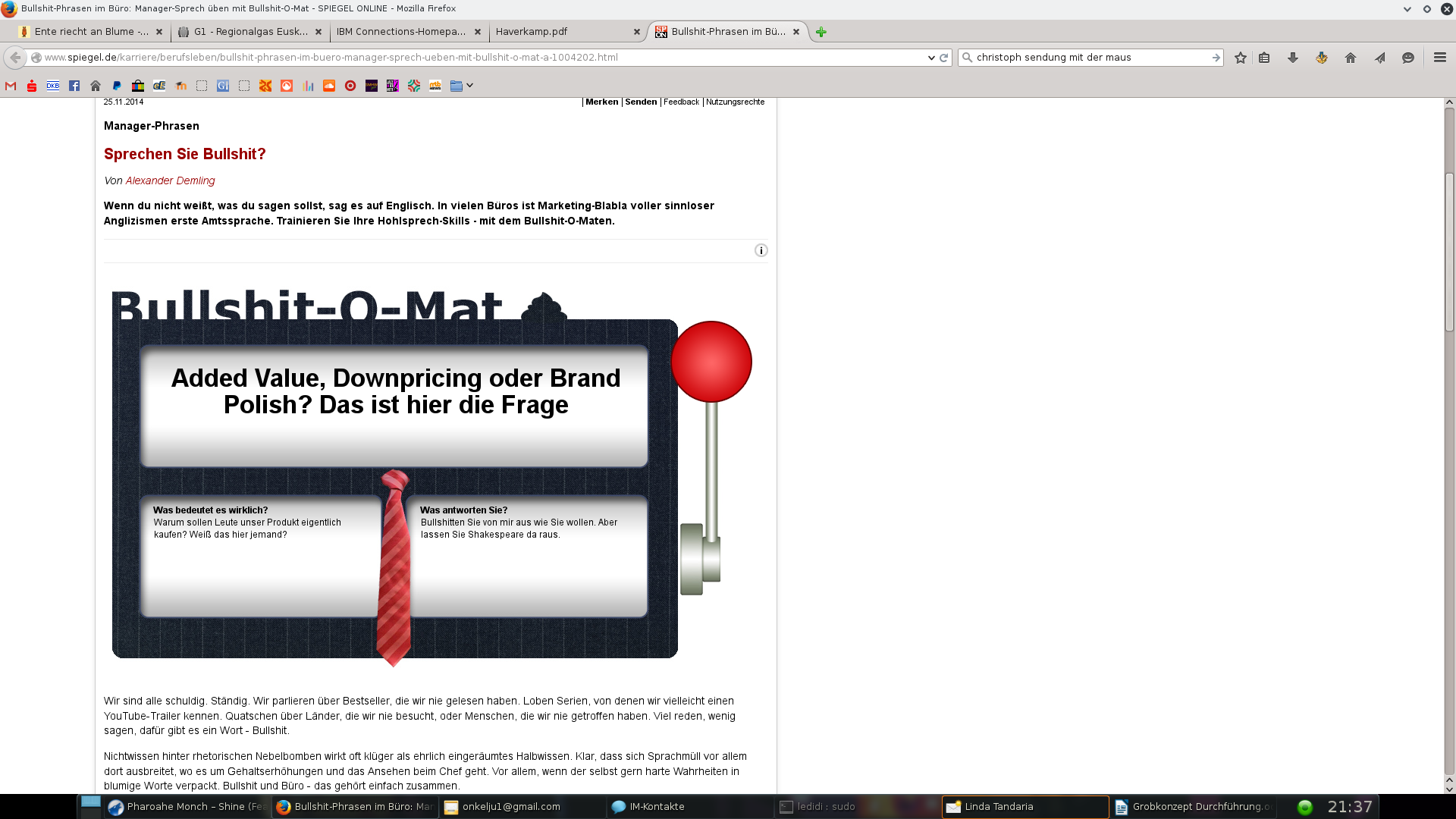Screen dimensions: 1456x819
Task: Open the DKB bookmark
Action: [x=53, y=86]
